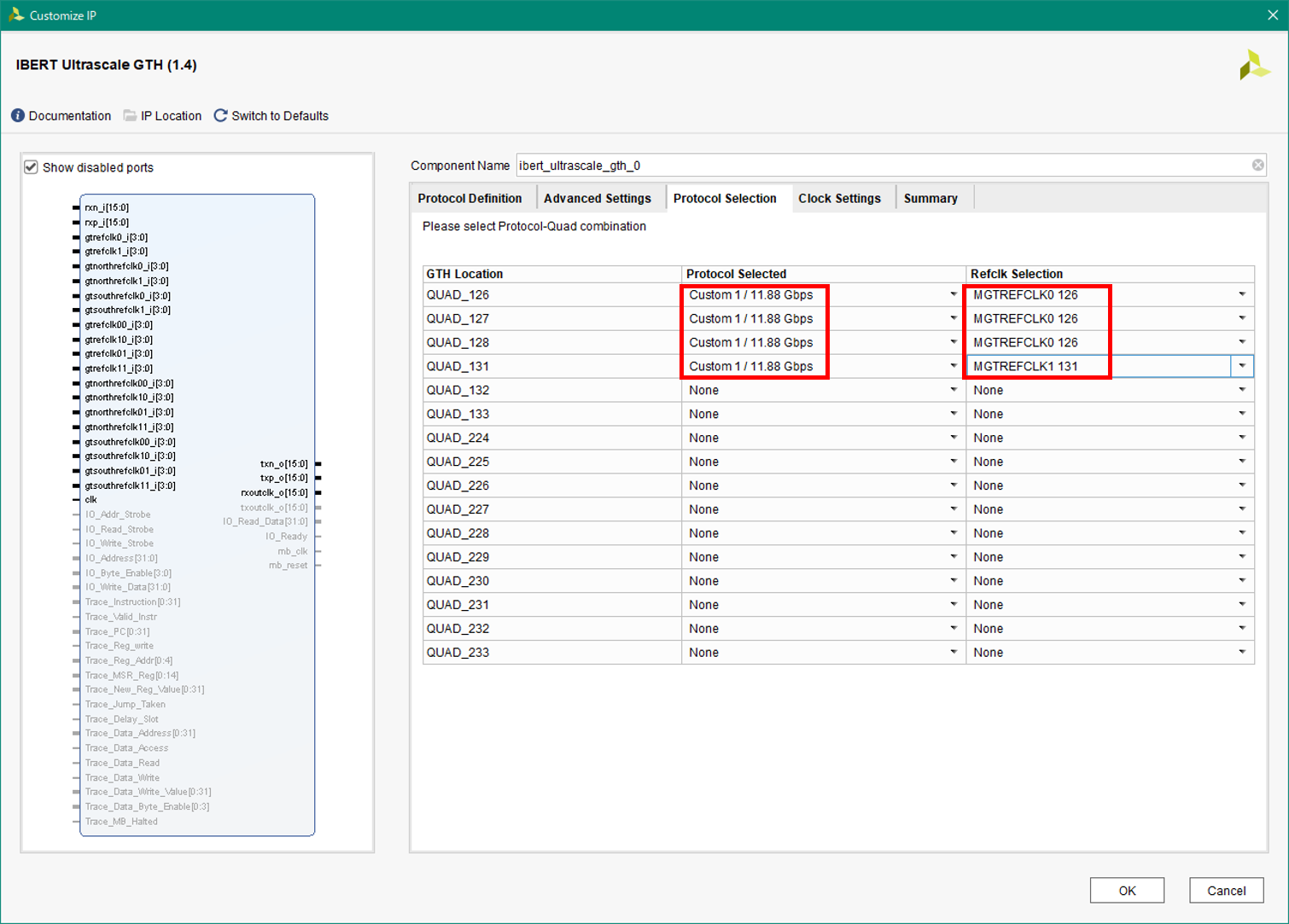Open QUAD_127 Protocol Selected dropdown
This screenshot has width=1289, height=924.
[x=954, y=319]
